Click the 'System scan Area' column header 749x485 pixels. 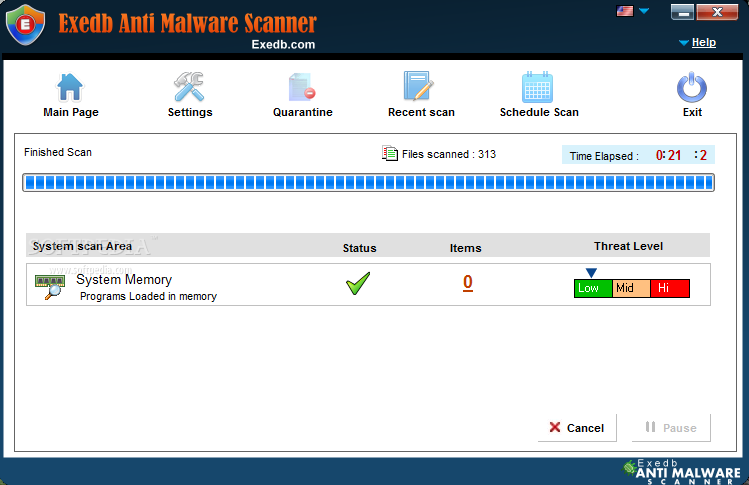tap(82, 247)
